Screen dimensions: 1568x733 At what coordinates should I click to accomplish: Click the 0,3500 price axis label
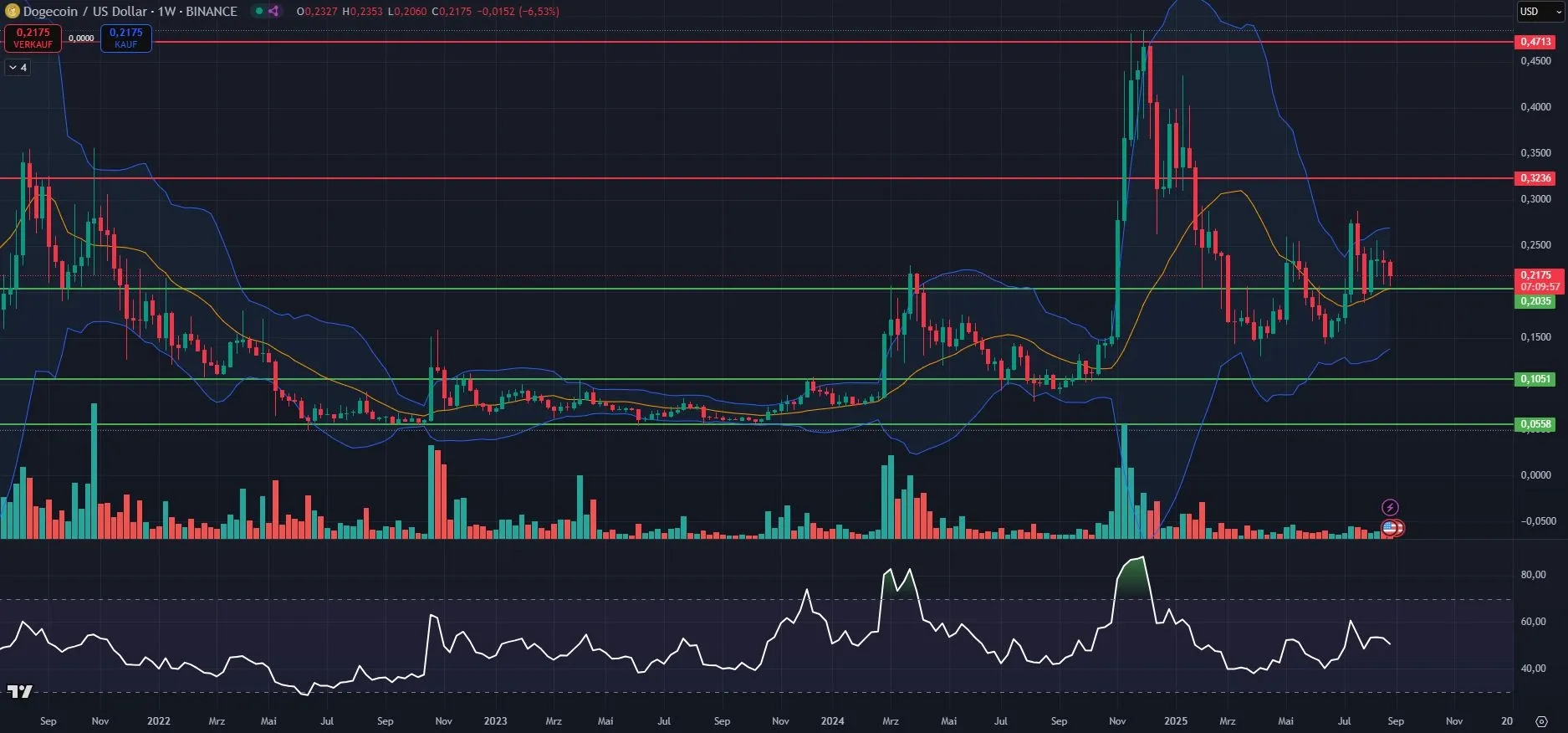(1535, 153)
